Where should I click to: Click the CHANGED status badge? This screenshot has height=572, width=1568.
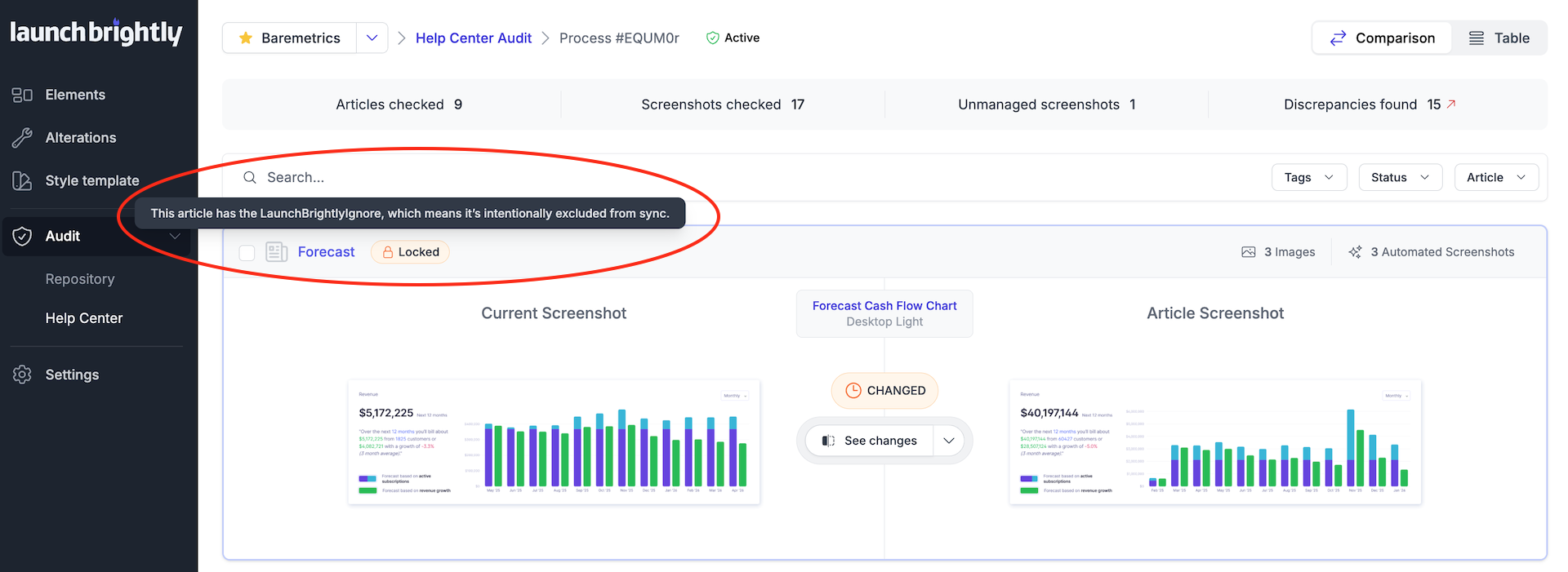click(884, 390)
